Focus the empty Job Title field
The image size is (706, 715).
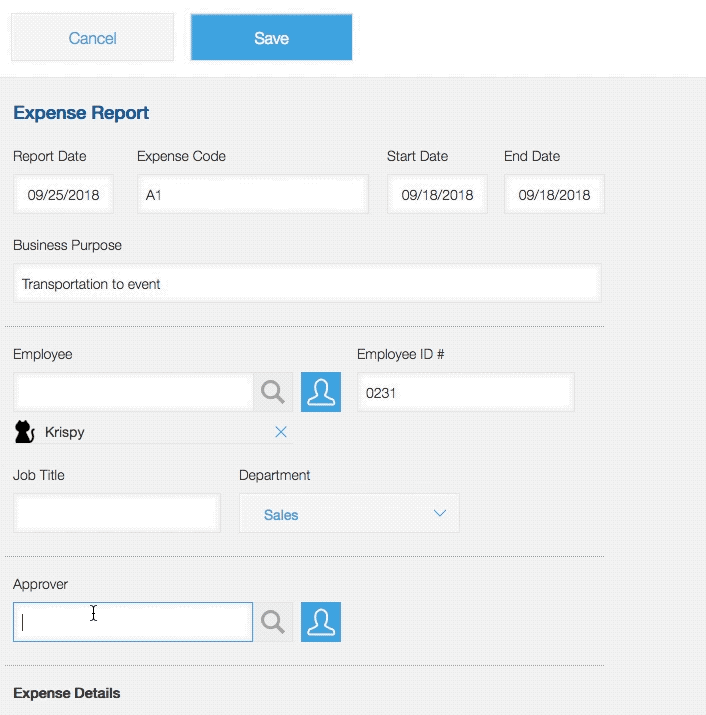[117, 514]
